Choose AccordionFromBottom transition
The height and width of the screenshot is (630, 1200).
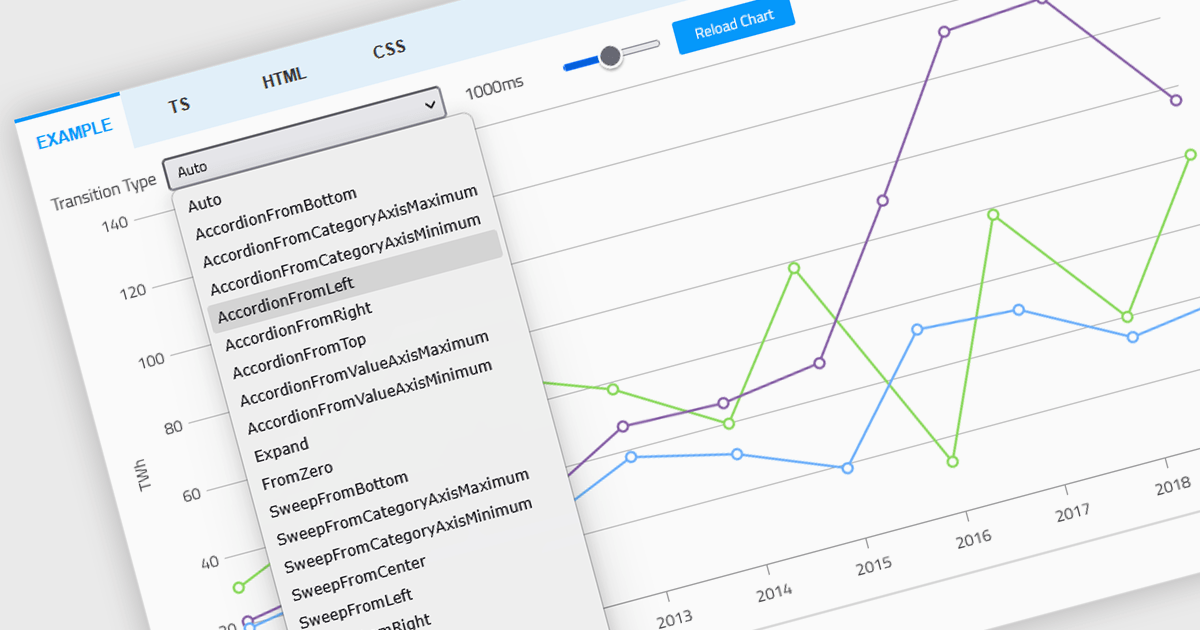276,214
